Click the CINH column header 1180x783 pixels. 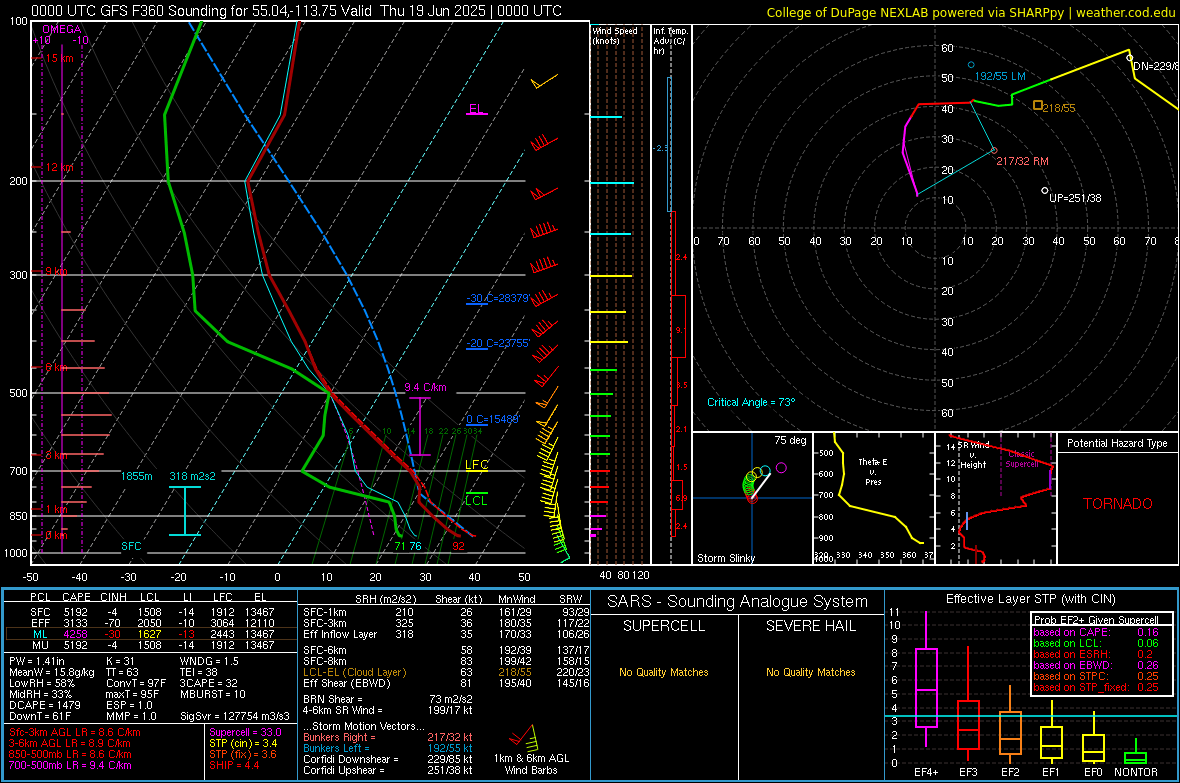tap(113, 597)
